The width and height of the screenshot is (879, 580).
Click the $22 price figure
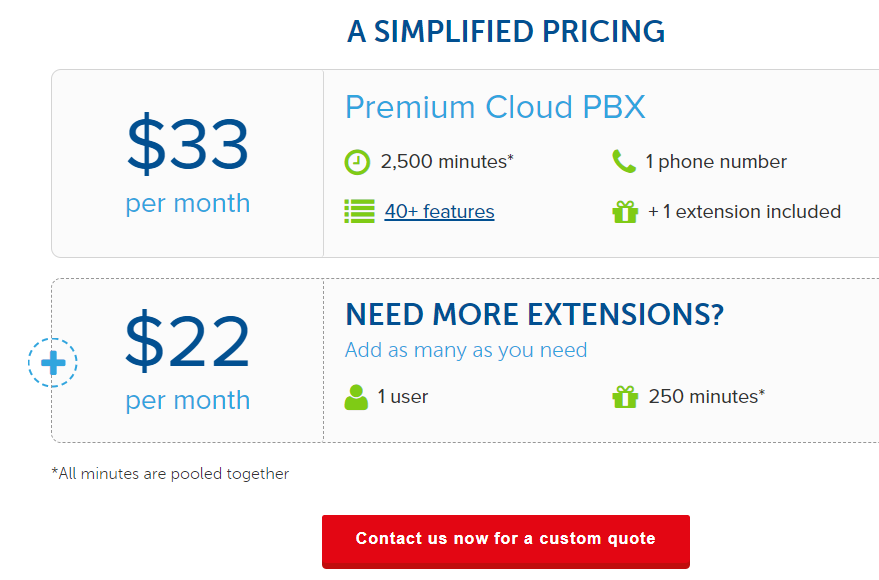click(187, 340)
